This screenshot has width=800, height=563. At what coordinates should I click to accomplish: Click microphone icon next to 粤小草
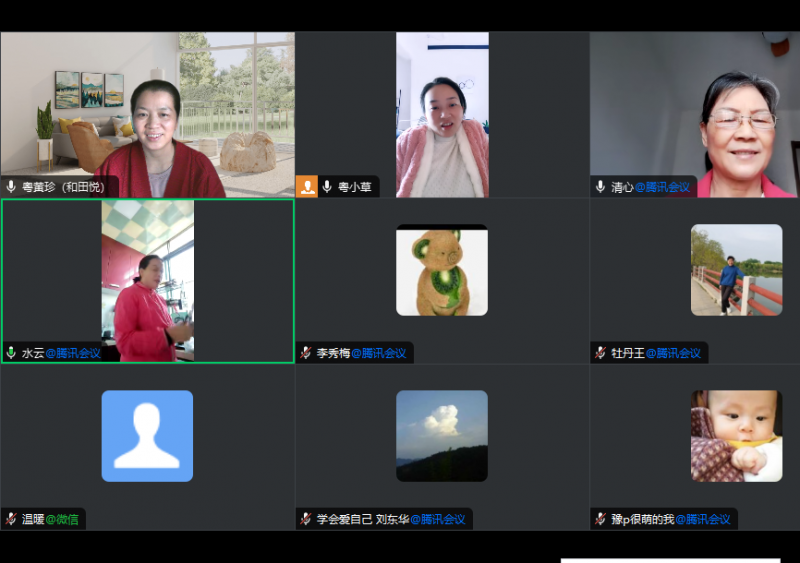tap(327, 187)
